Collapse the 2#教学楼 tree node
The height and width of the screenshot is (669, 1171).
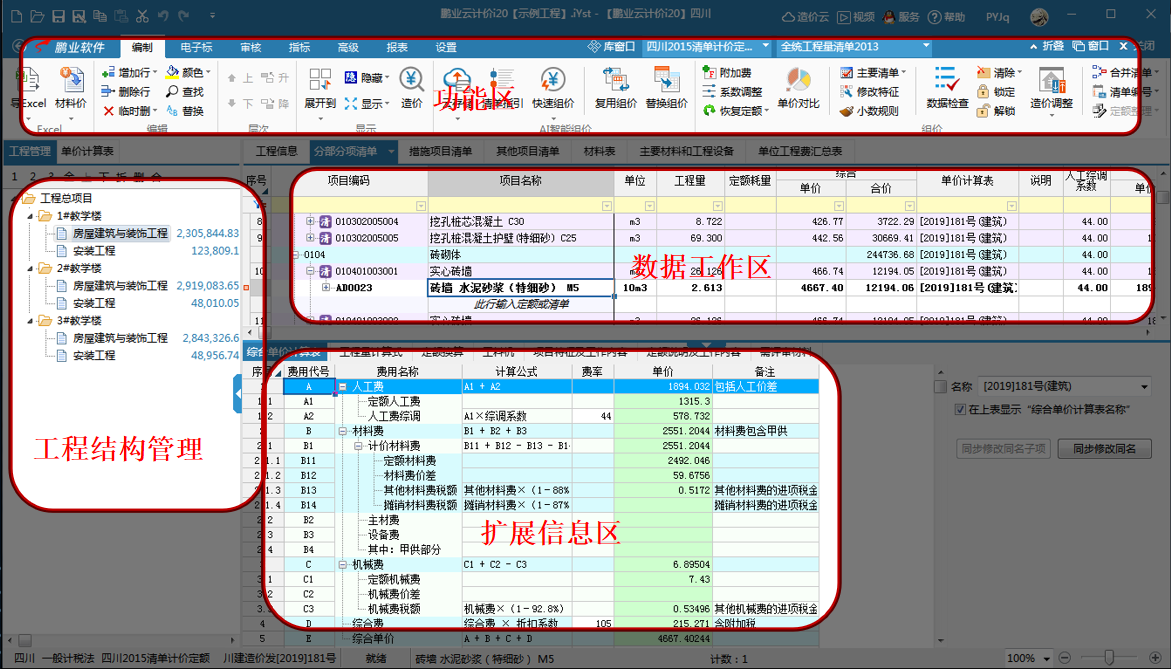click(31, 268)
